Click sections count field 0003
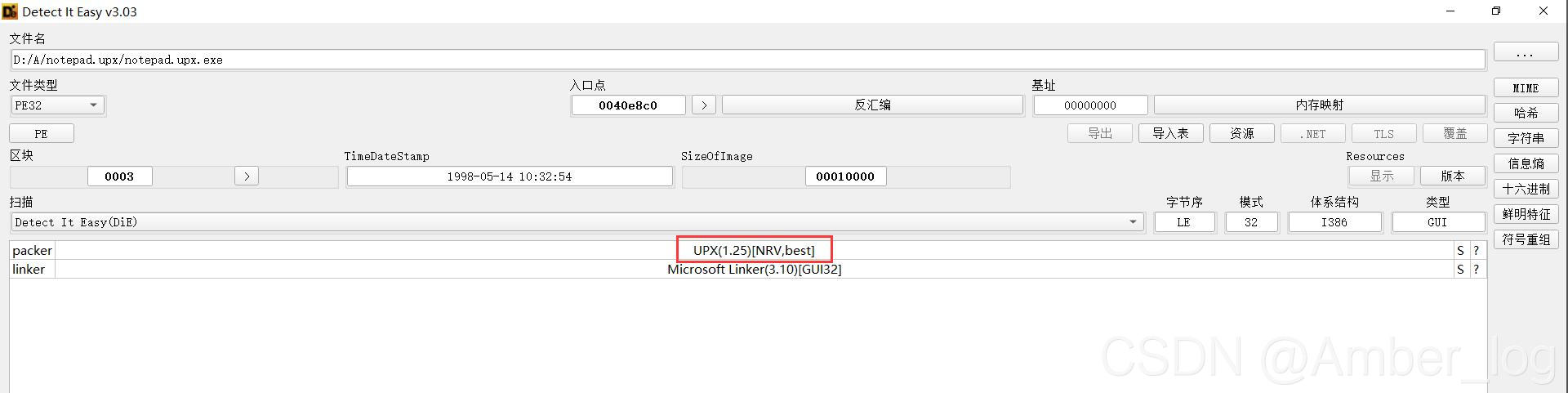This screenshot has height=393, width=1568. pos(119,176)
